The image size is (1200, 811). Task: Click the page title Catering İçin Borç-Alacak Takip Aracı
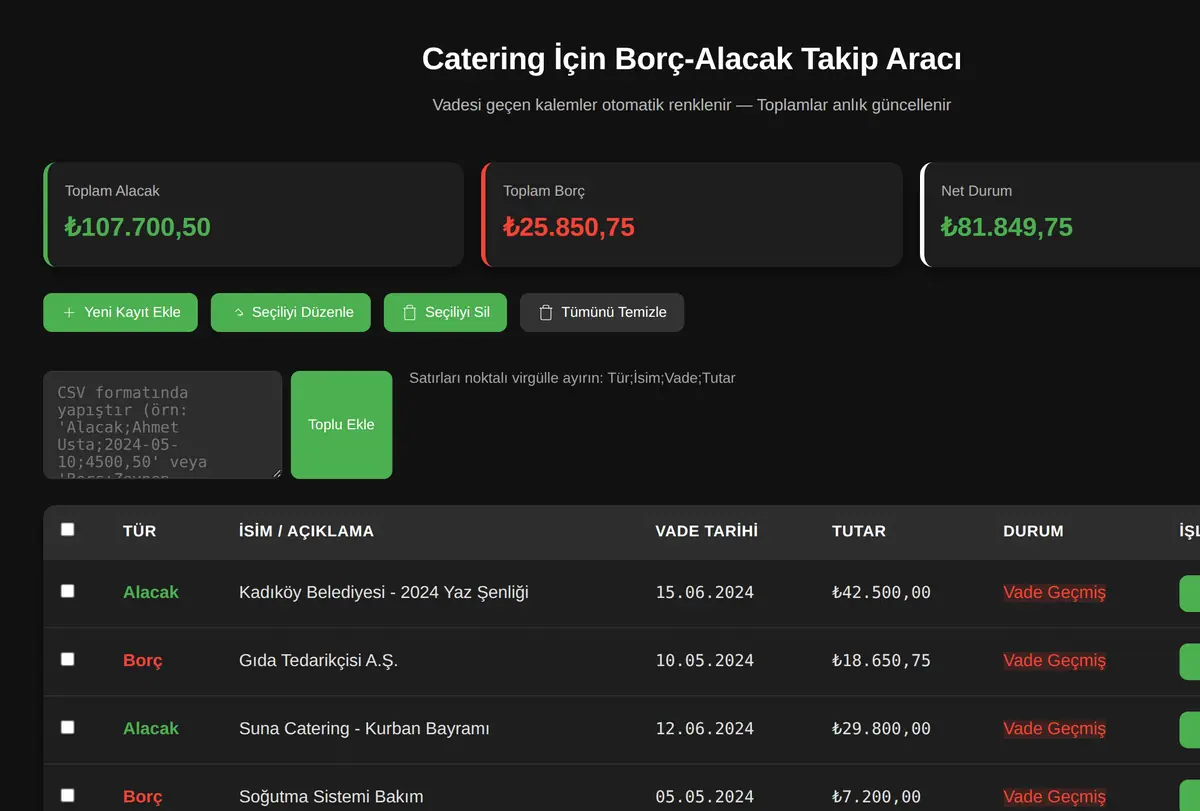click(692, 59)
